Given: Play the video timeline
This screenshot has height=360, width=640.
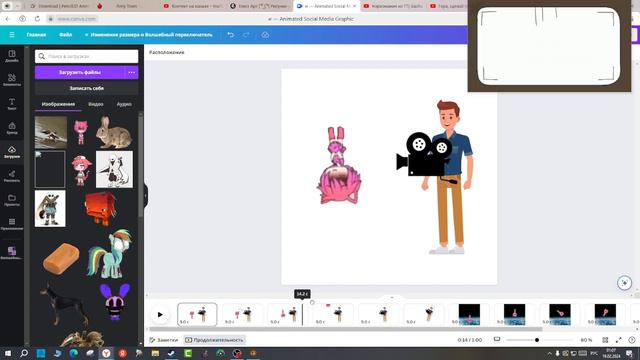Looking at the screenshot, I should [160, 314].
